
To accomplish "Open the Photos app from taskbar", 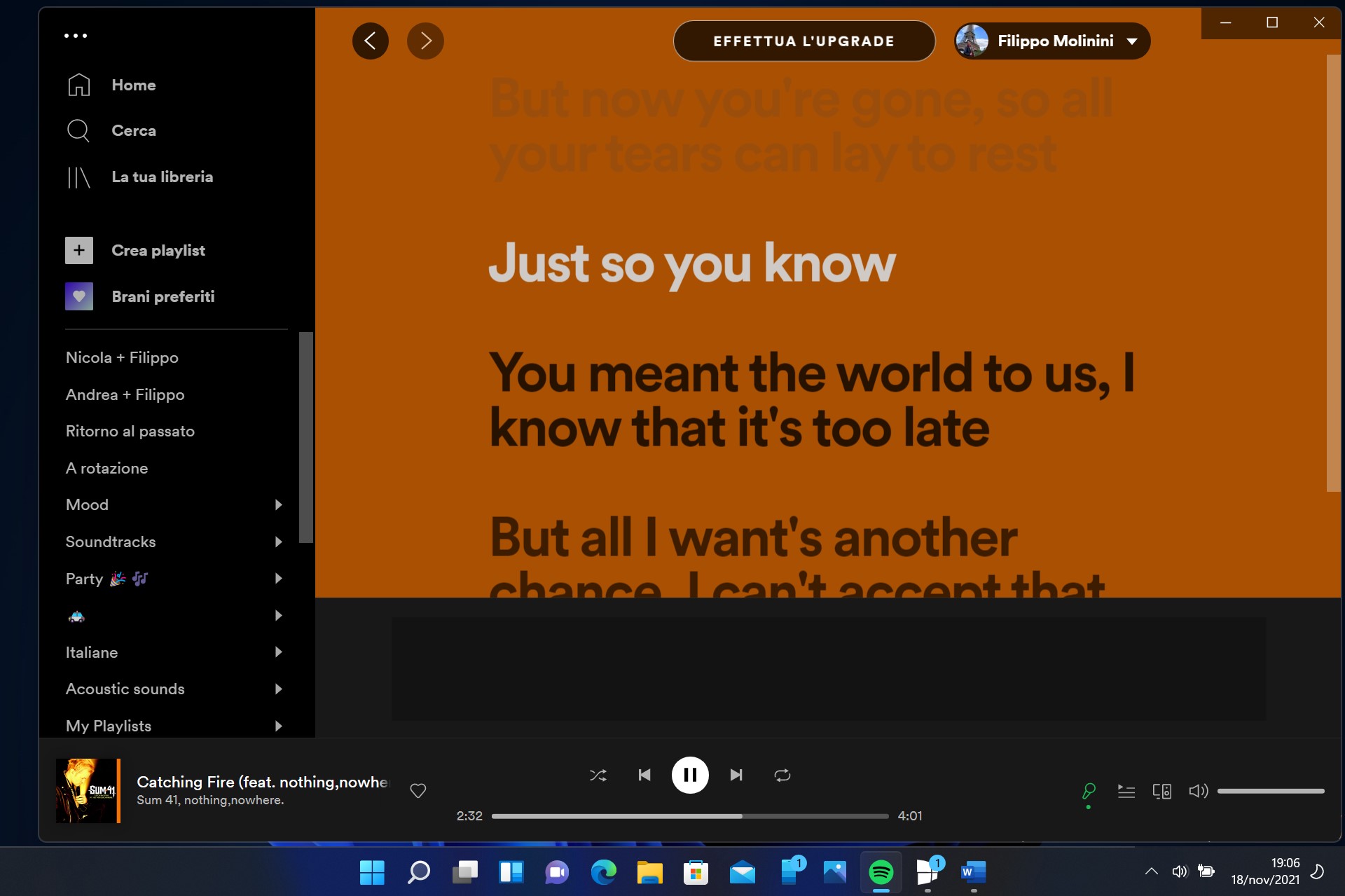I will point(835,872).
